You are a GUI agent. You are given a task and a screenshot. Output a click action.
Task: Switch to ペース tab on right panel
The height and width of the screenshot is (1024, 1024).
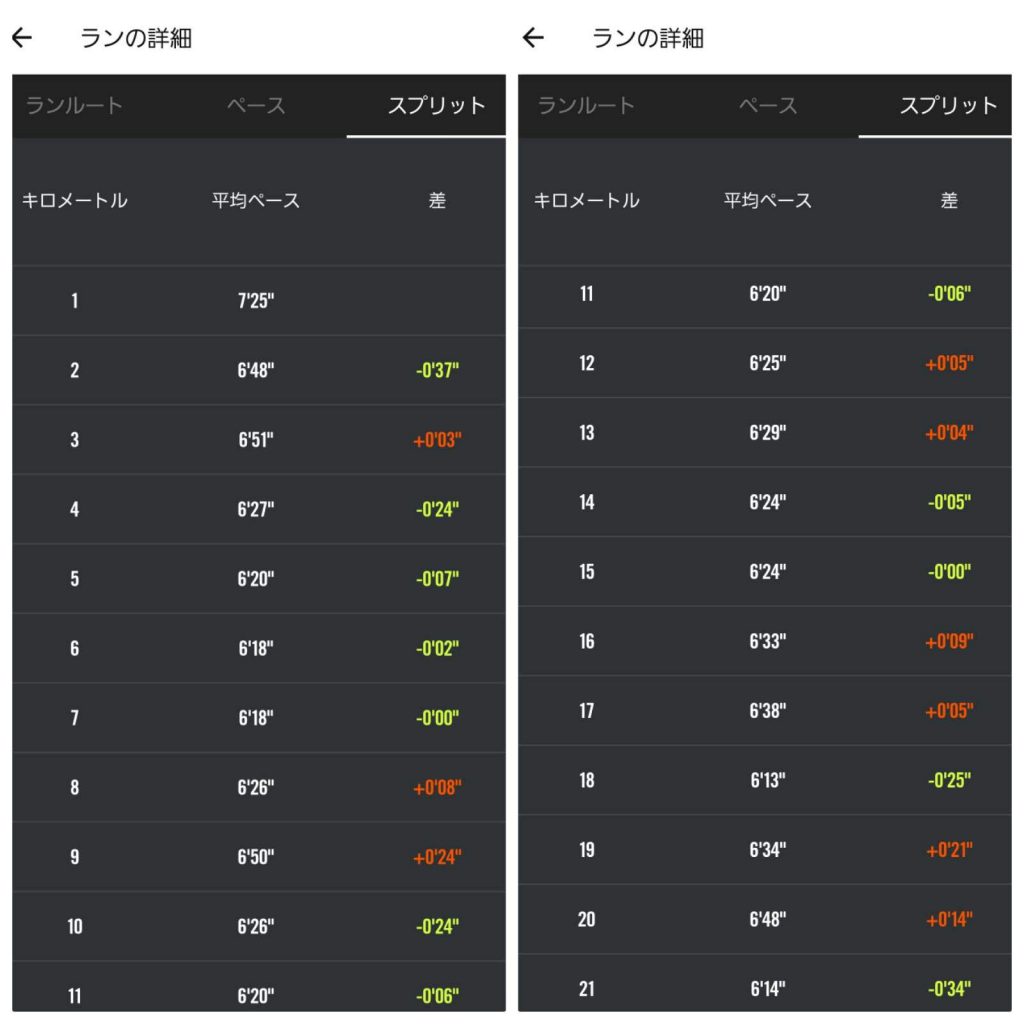tap(768, 106)
